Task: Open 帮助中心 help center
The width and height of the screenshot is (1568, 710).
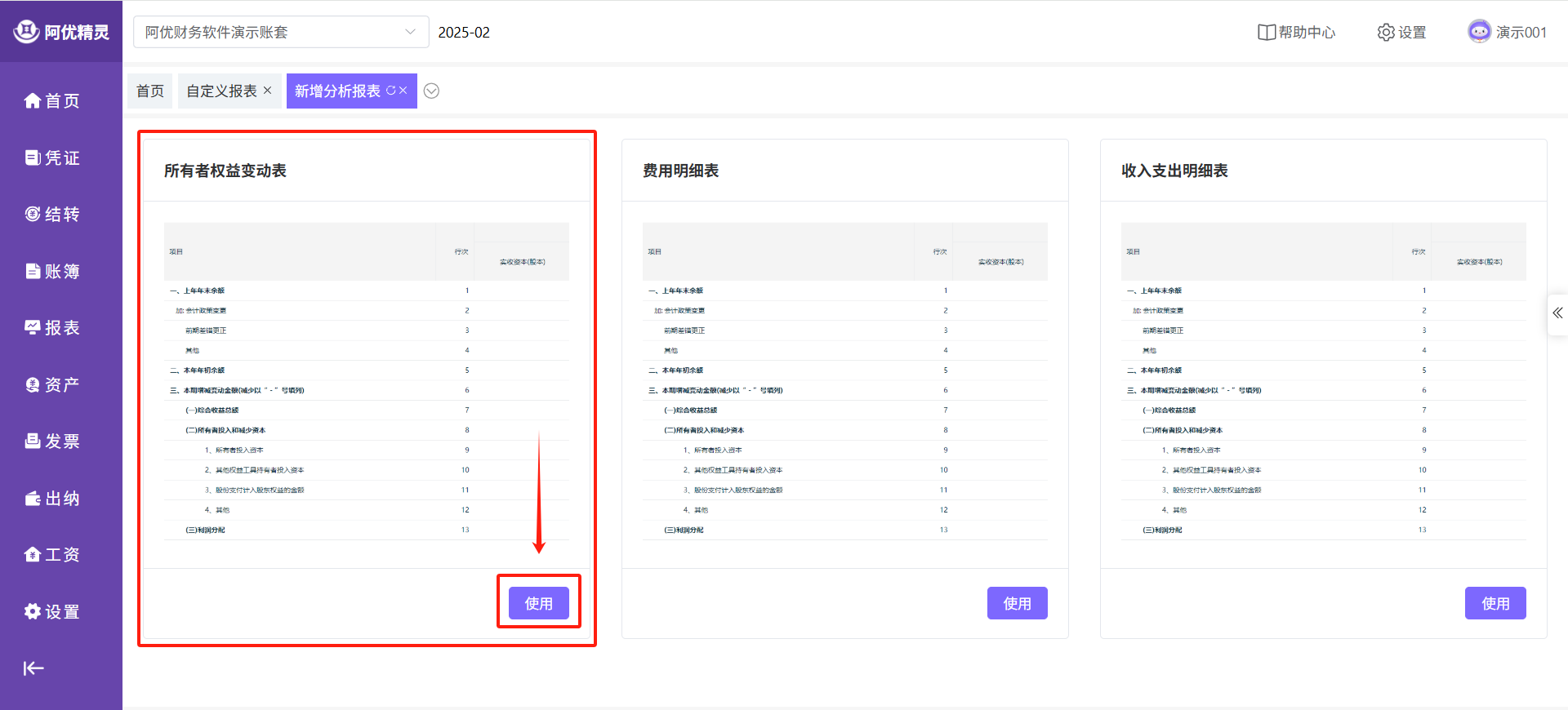Action: [x=1296, y=33]
